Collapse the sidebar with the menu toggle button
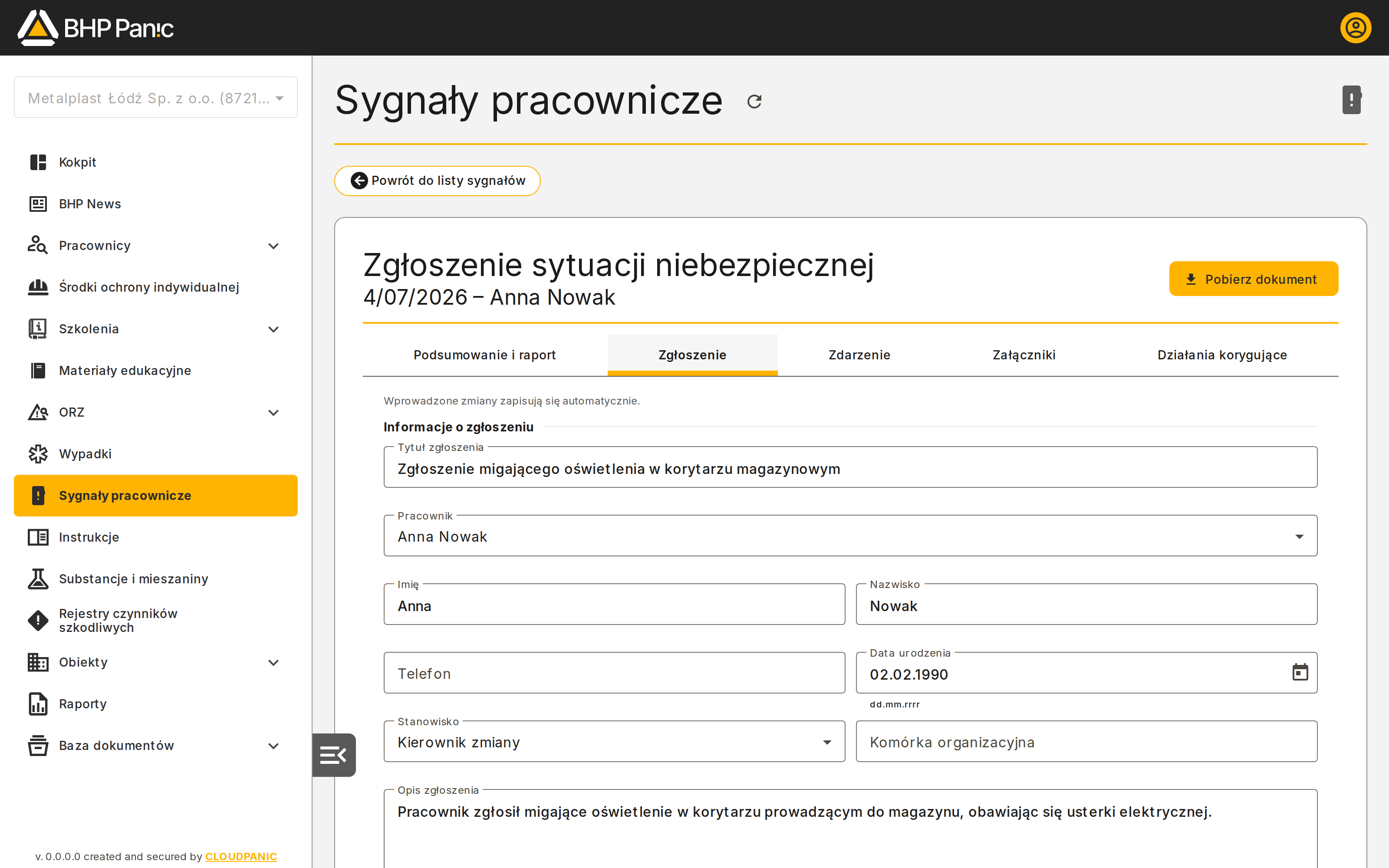 pos(334,755)
